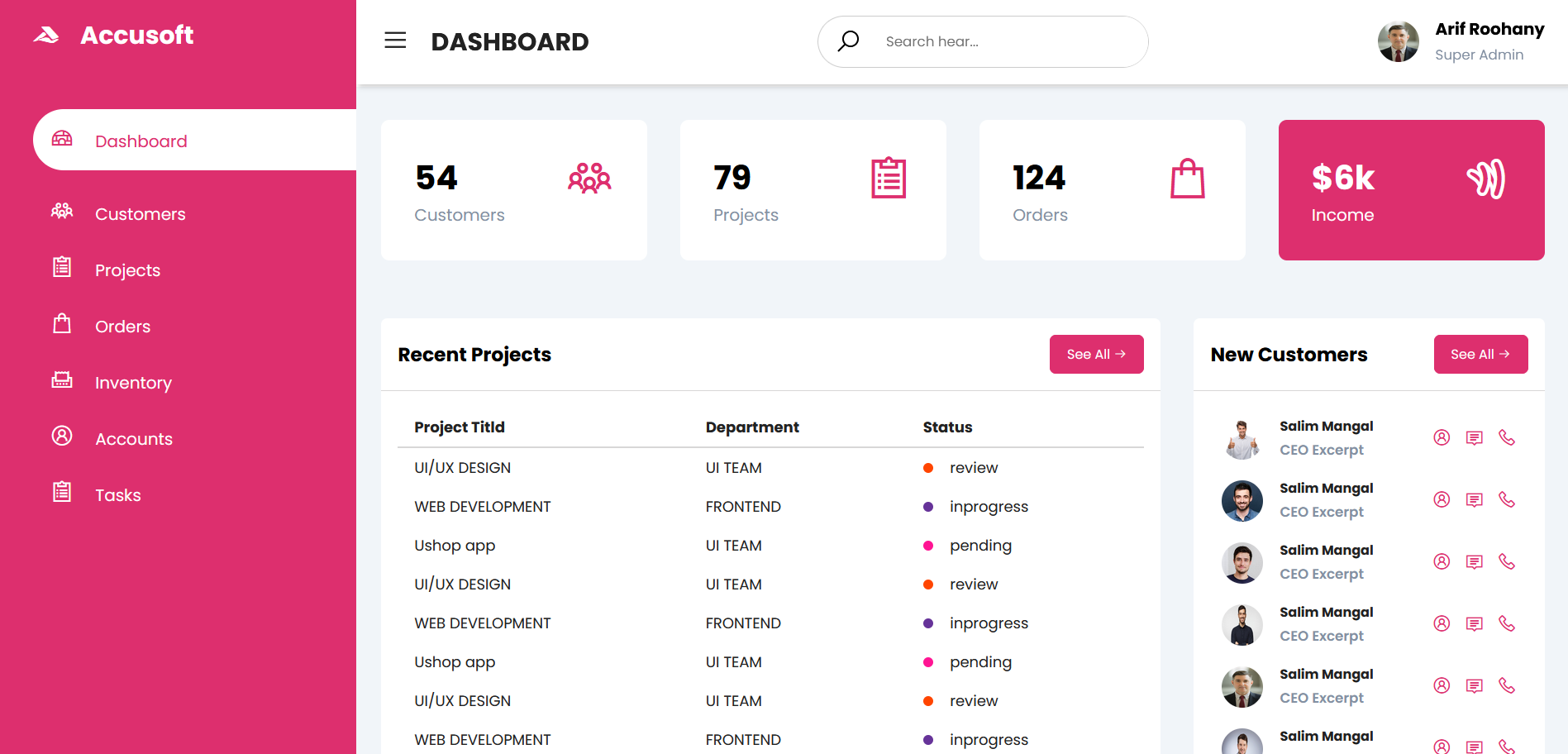Click the Tasks sidebar clipboard icon
The image size is (1568, 754).
coord(62,492)
